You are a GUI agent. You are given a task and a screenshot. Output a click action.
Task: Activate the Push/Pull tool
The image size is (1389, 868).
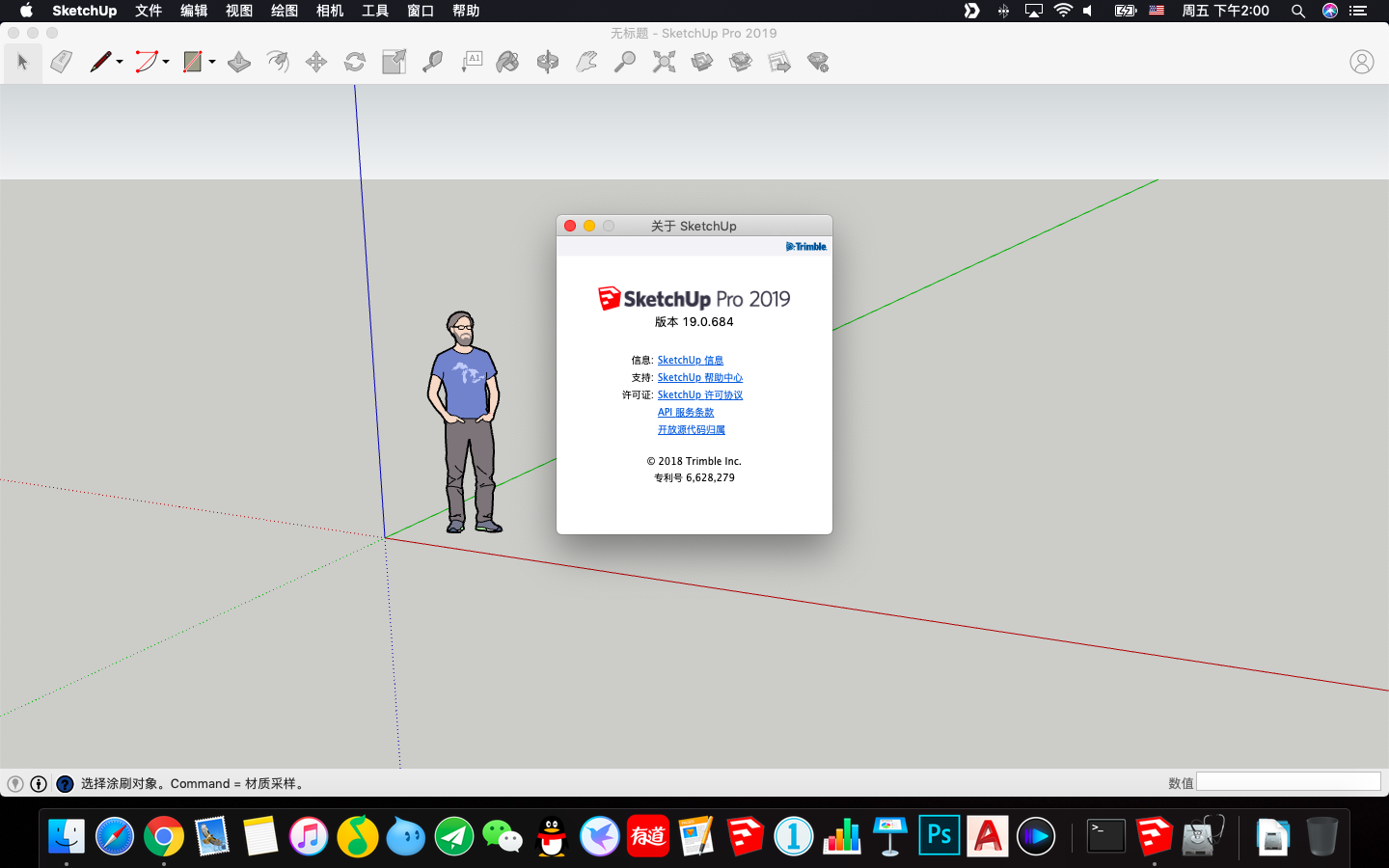coord(239,63)
